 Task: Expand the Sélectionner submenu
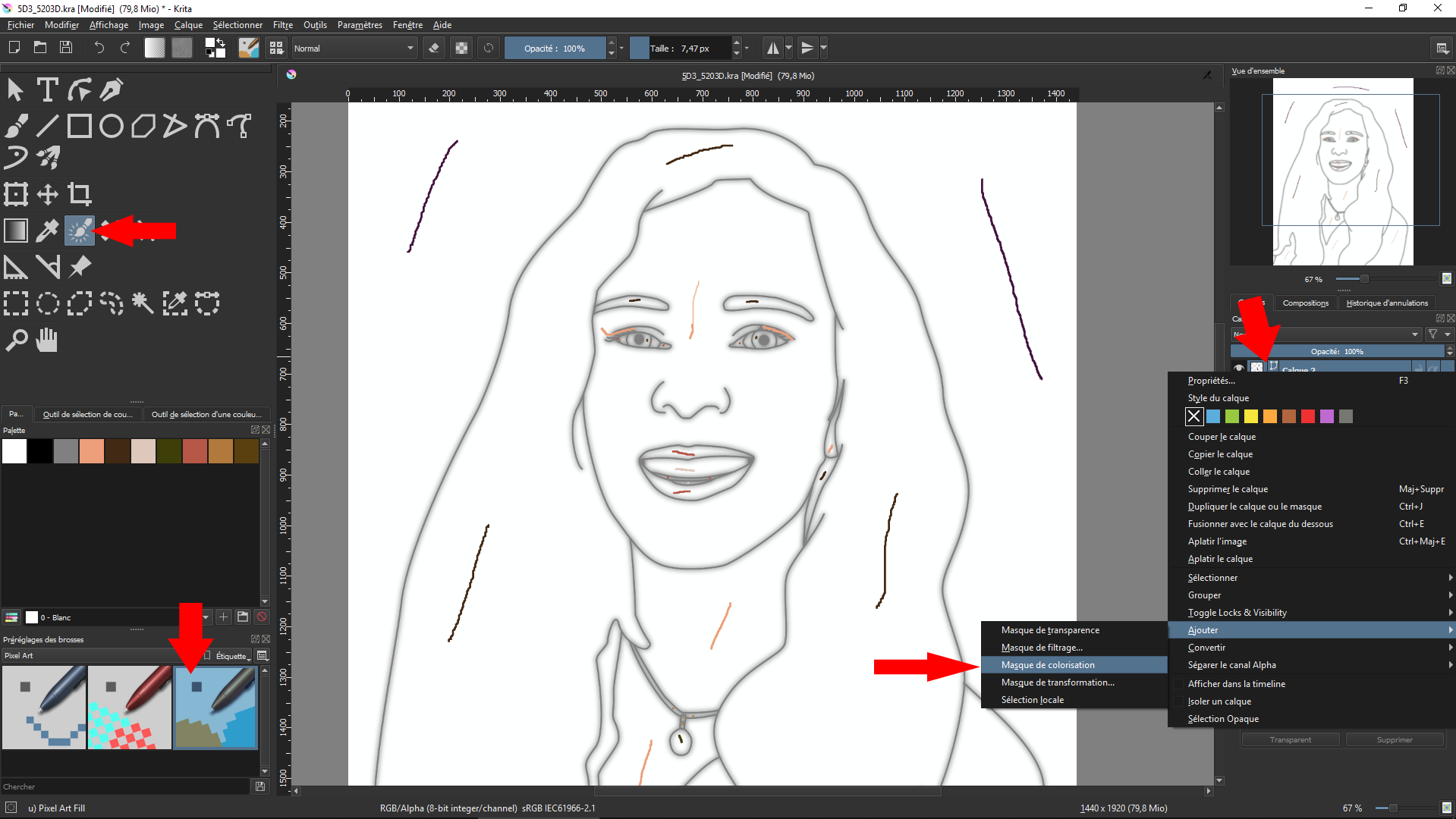coord(1311,578)
